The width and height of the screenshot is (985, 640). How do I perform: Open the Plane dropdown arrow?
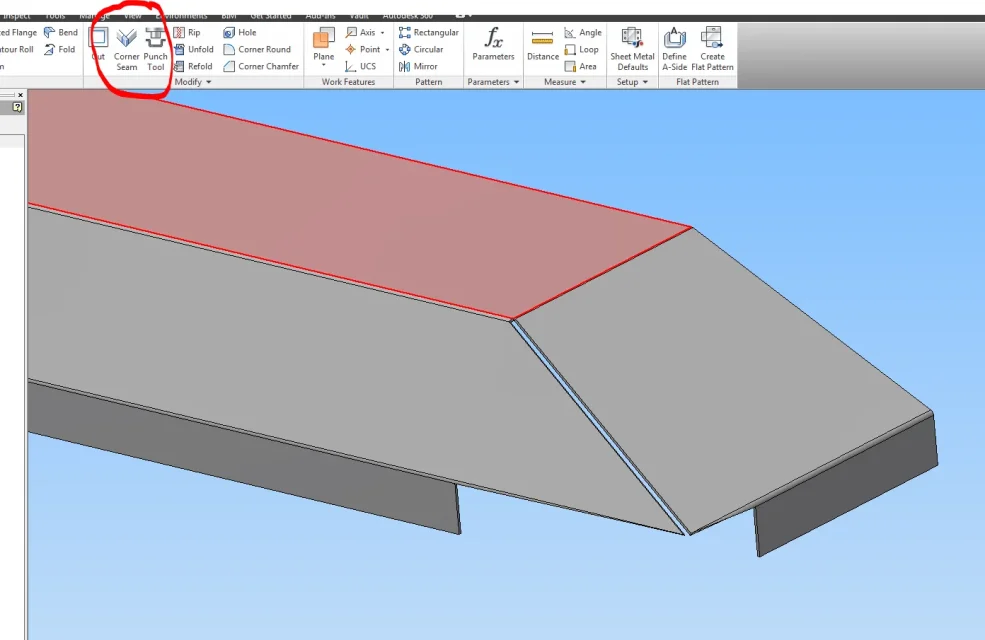tap(324, 65)
